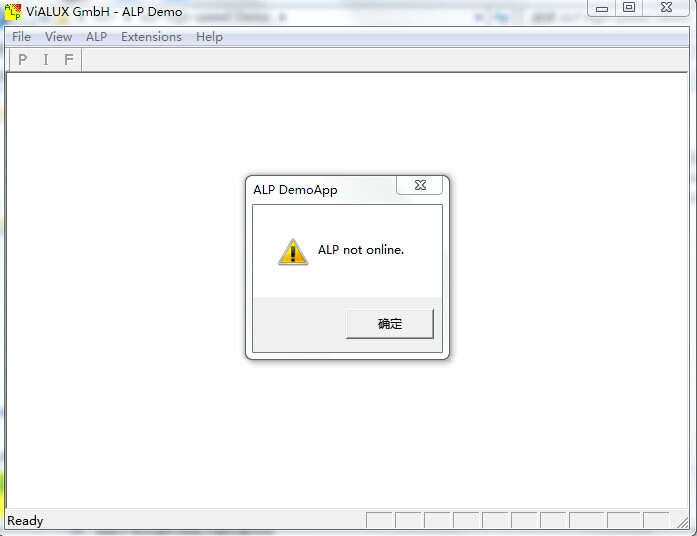Minimize the ALP Demo window

[602, 8]
